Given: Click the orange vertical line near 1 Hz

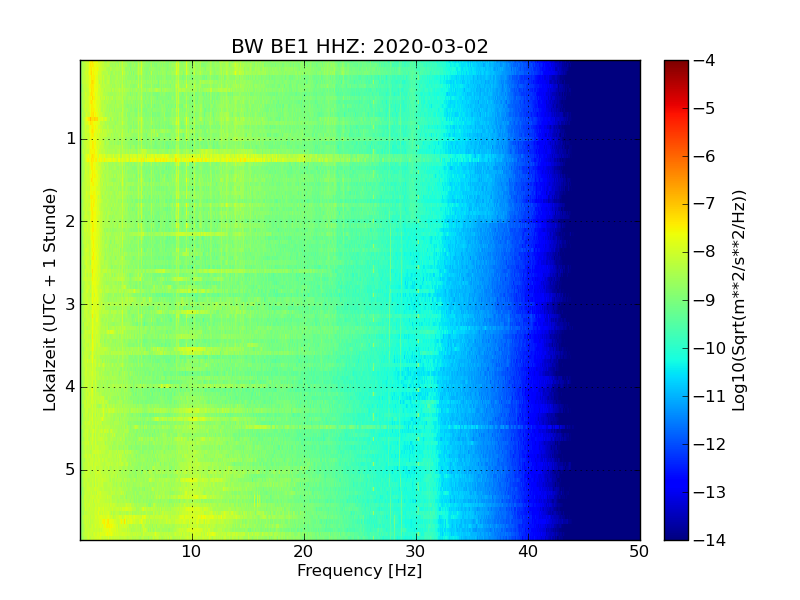Looking at the screenshot, I should pyautogui.click(x=93, y=204).
